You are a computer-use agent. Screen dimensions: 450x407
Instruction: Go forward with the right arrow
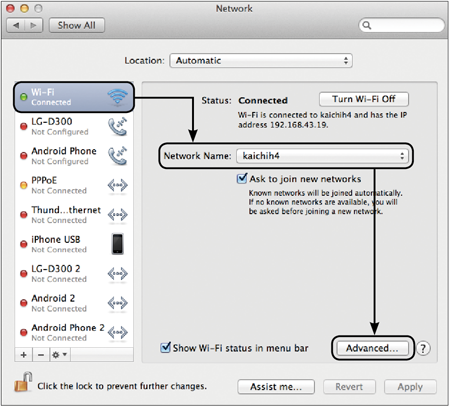point(33,25)
